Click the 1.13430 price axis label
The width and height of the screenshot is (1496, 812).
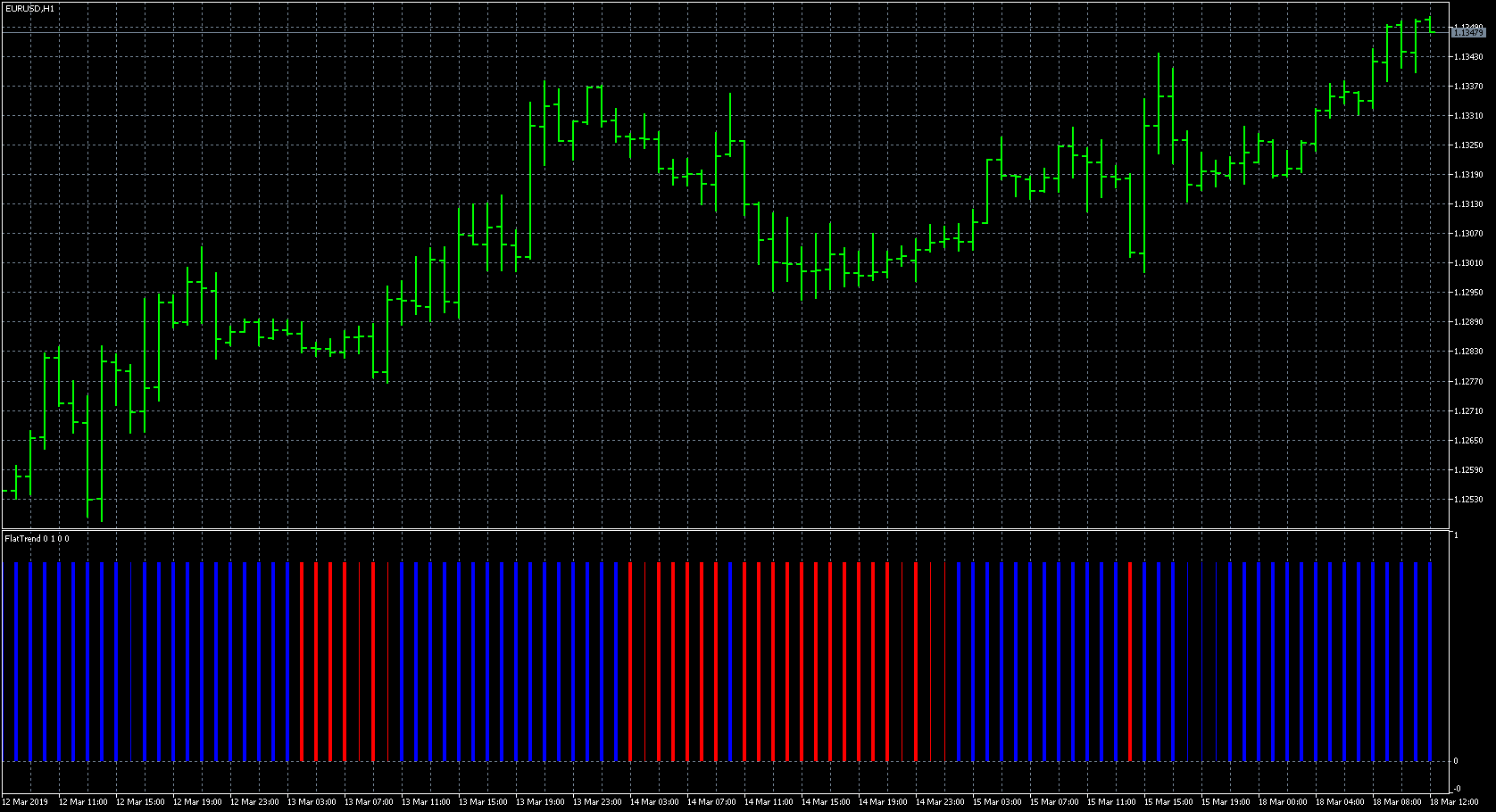click(x=1468, y=57)
